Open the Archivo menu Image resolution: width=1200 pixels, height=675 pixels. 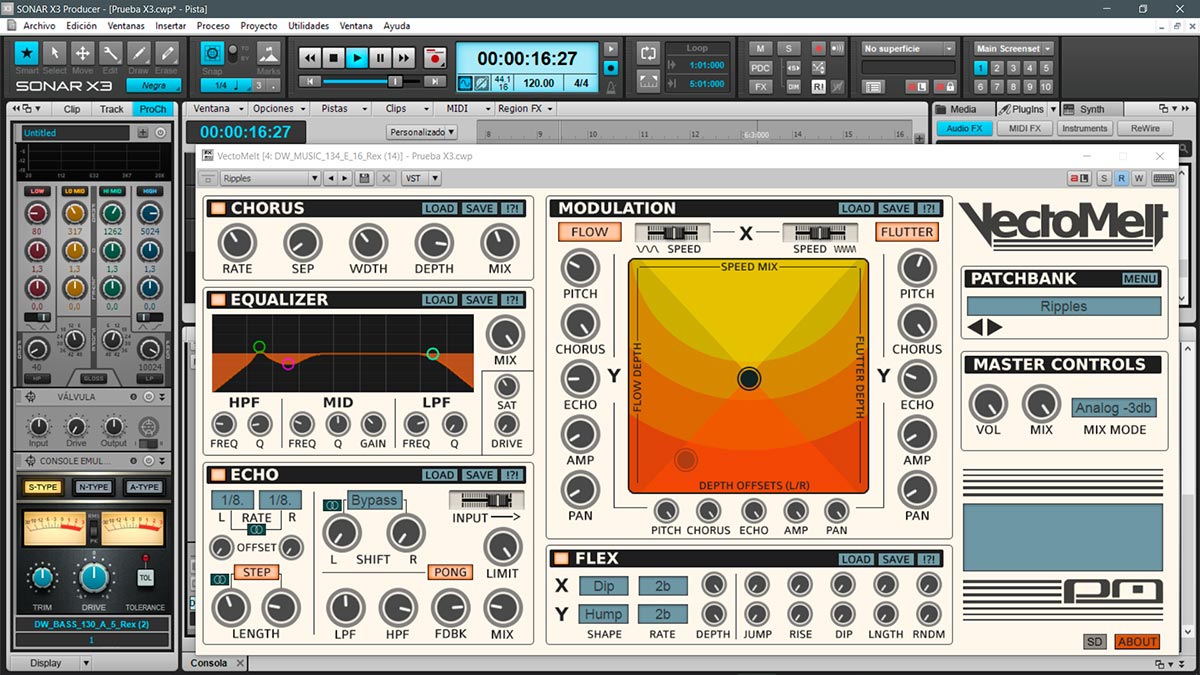point(39,25)
